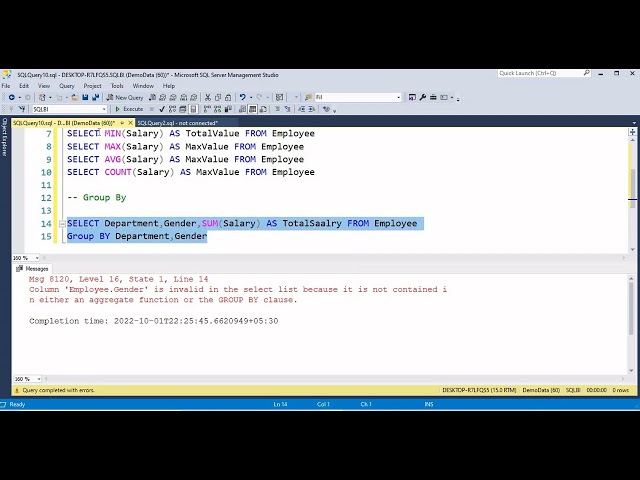The image size is (640, 480).
Task: Click the Uncomment Selected Lines icon
Action: [288, 109]
